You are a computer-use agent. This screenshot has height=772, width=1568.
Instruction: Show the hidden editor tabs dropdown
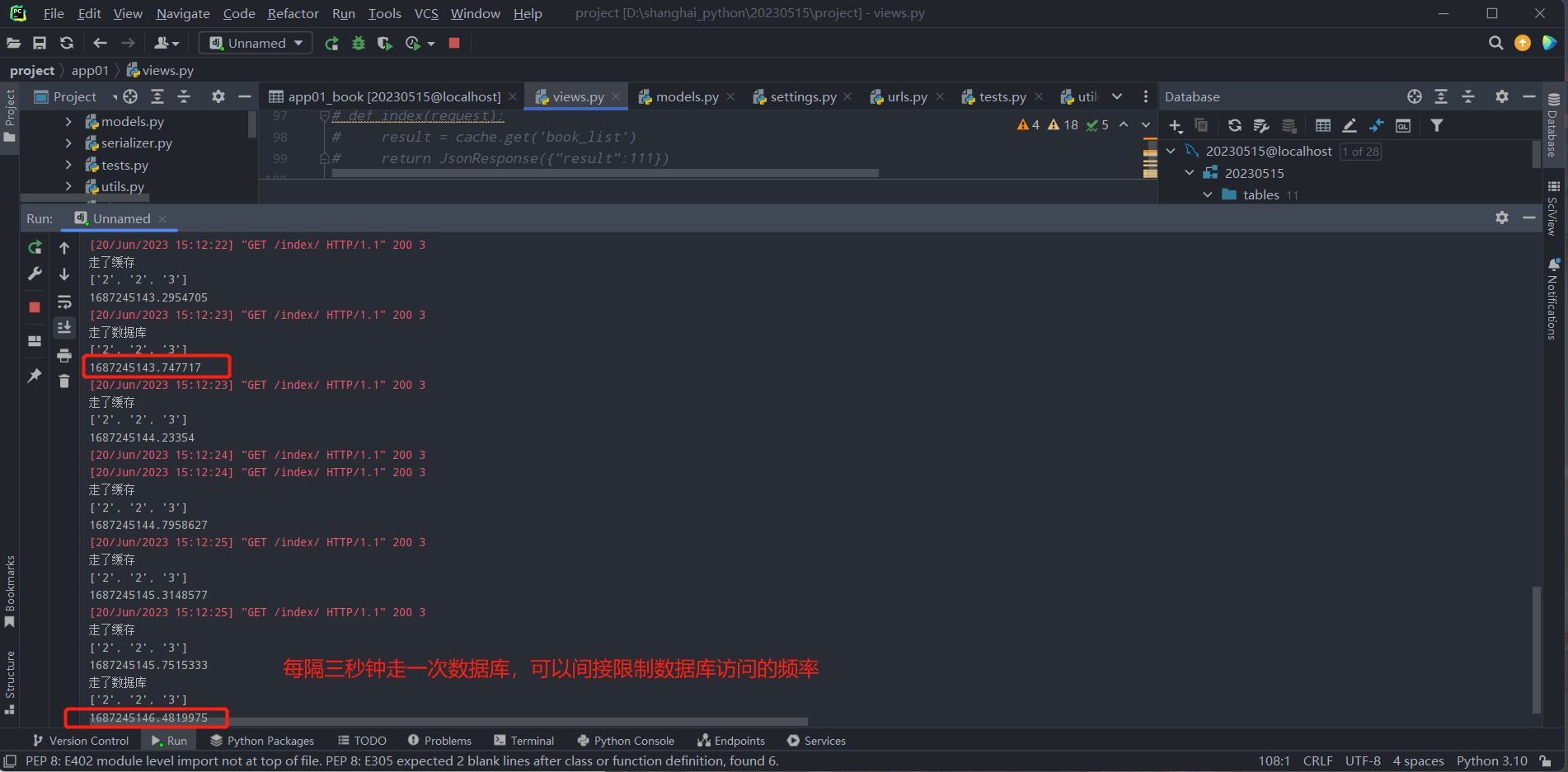click(x=1117, y=96)
